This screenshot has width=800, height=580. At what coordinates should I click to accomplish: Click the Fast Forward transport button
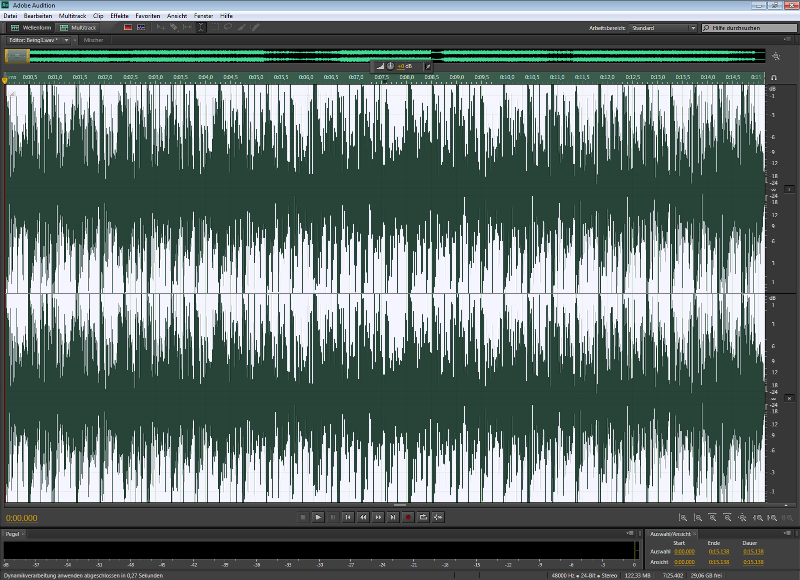tap(378, 517)
